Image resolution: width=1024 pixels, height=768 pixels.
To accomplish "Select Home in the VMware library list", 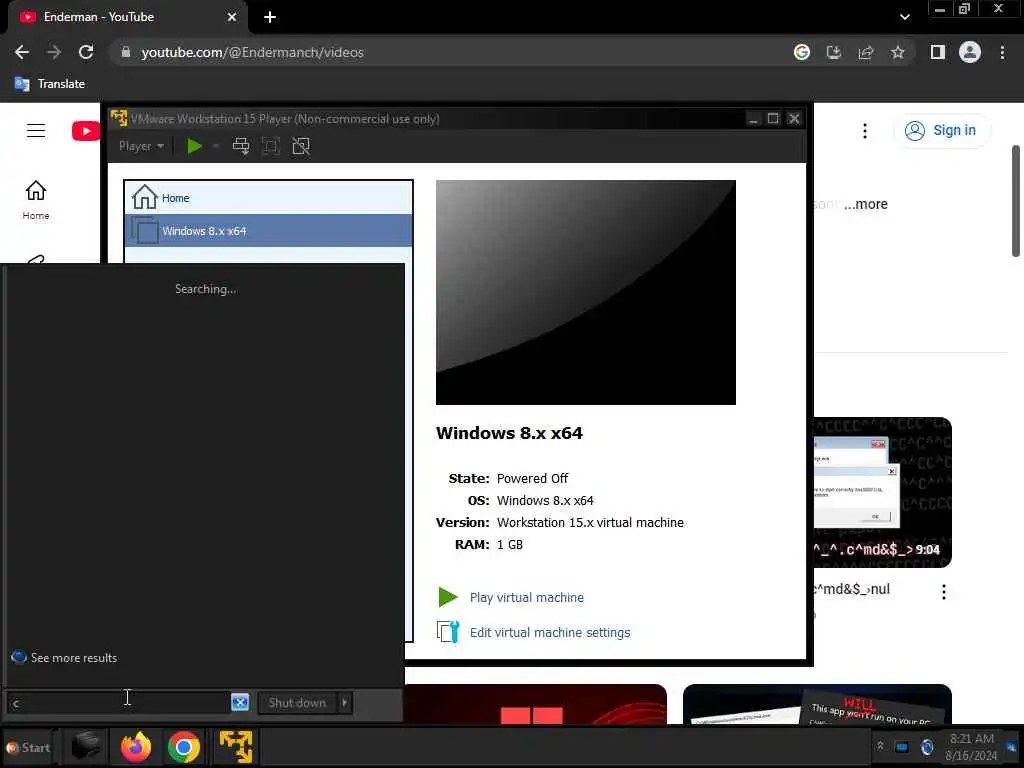I will (x=268, y=197).
